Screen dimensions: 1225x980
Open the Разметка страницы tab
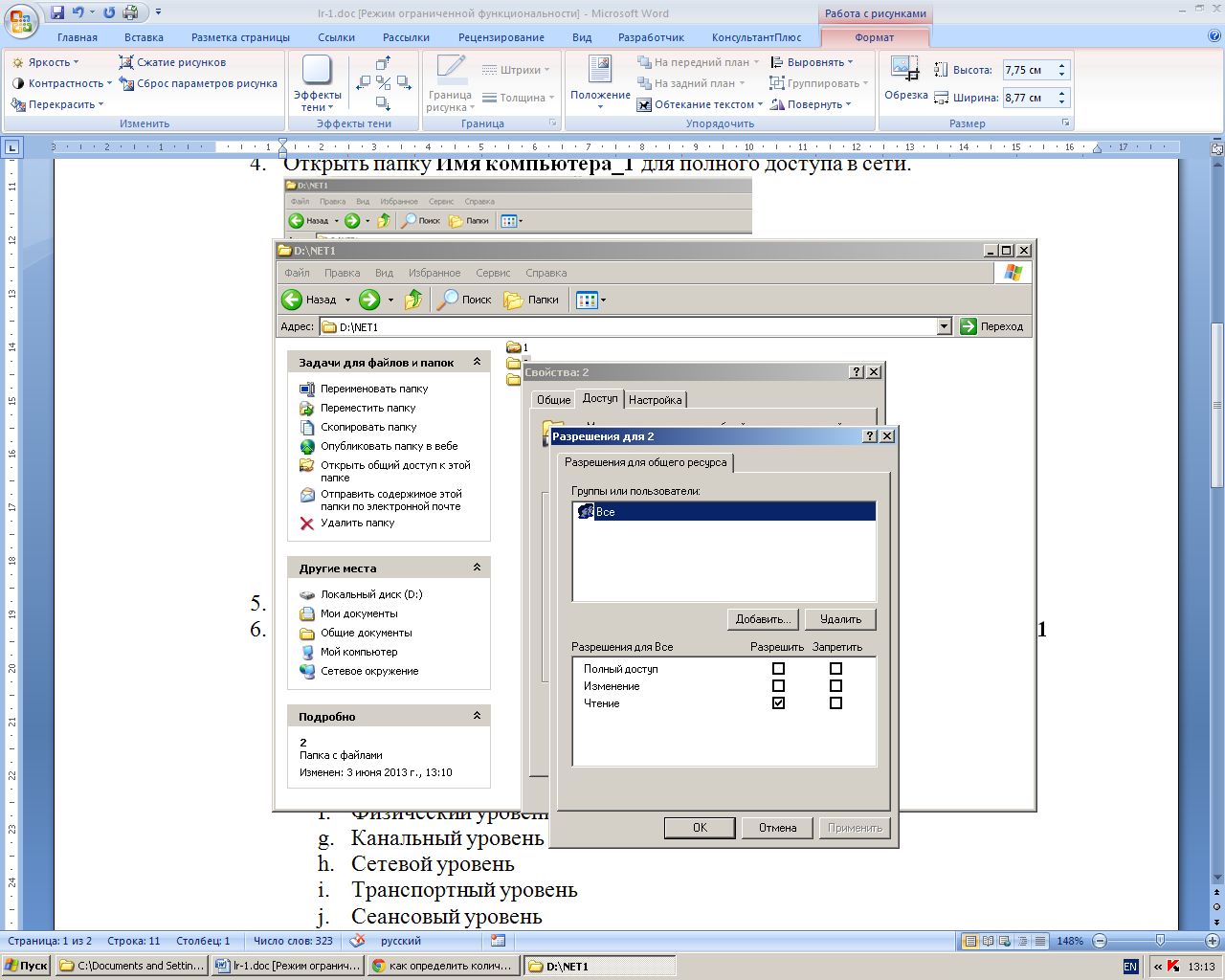[240, 37]
